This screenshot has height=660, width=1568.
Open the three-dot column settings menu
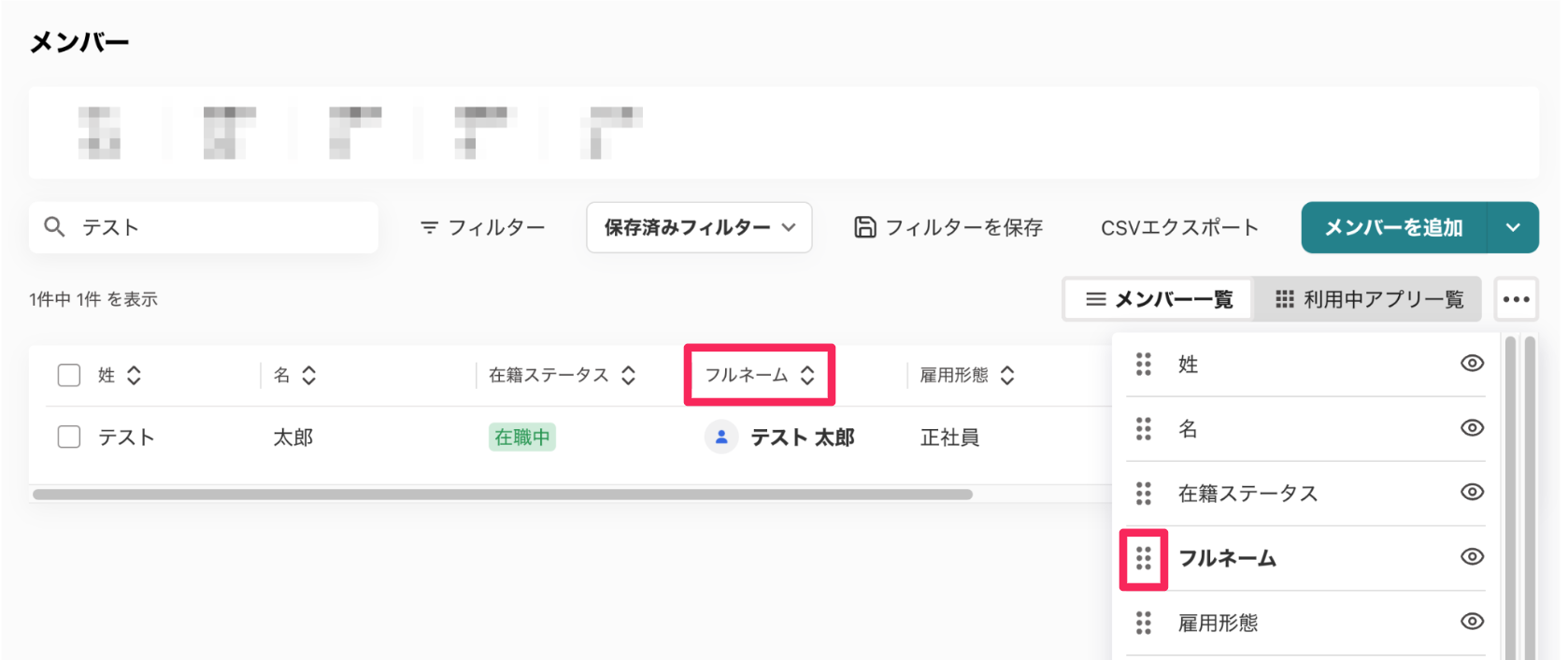(x=1516, y=299)
